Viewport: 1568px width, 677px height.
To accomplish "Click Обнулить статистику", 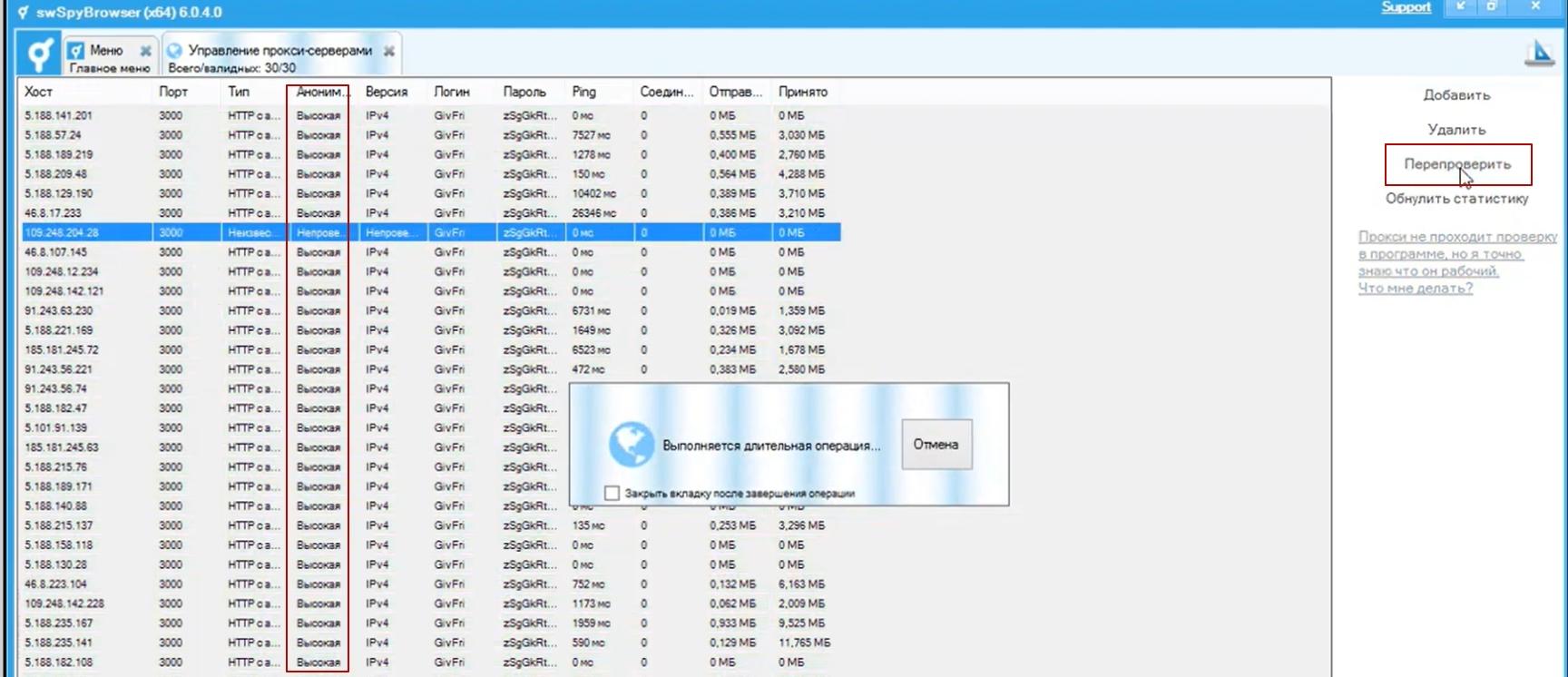I will [x=1456, y=198].
